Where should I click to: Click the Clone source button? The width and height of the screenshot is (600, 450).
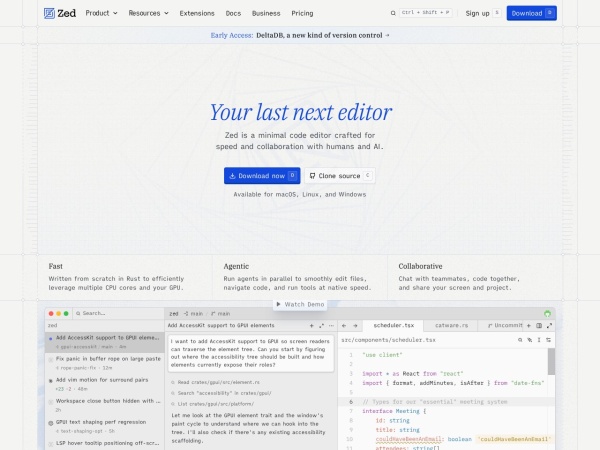click(340, 176)
